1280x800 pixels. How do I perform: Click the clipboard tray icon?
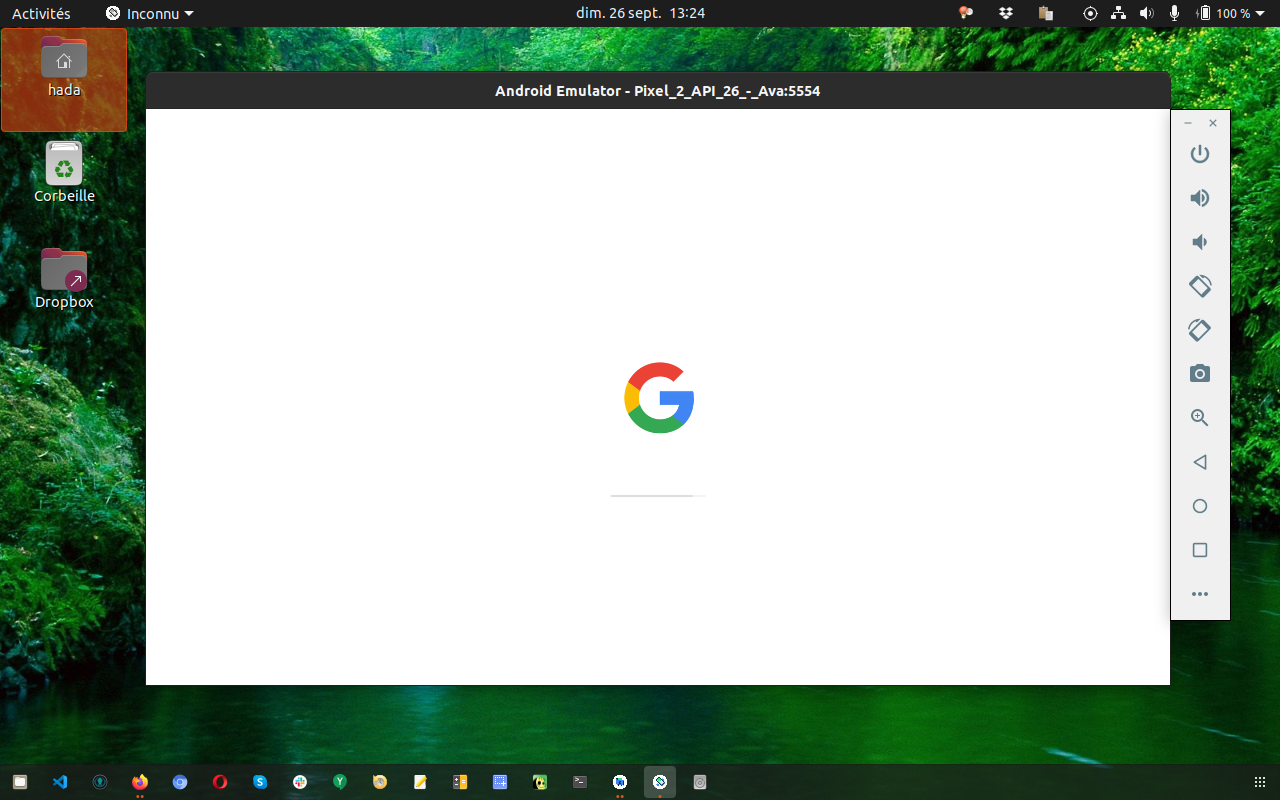pos(1046,13)
